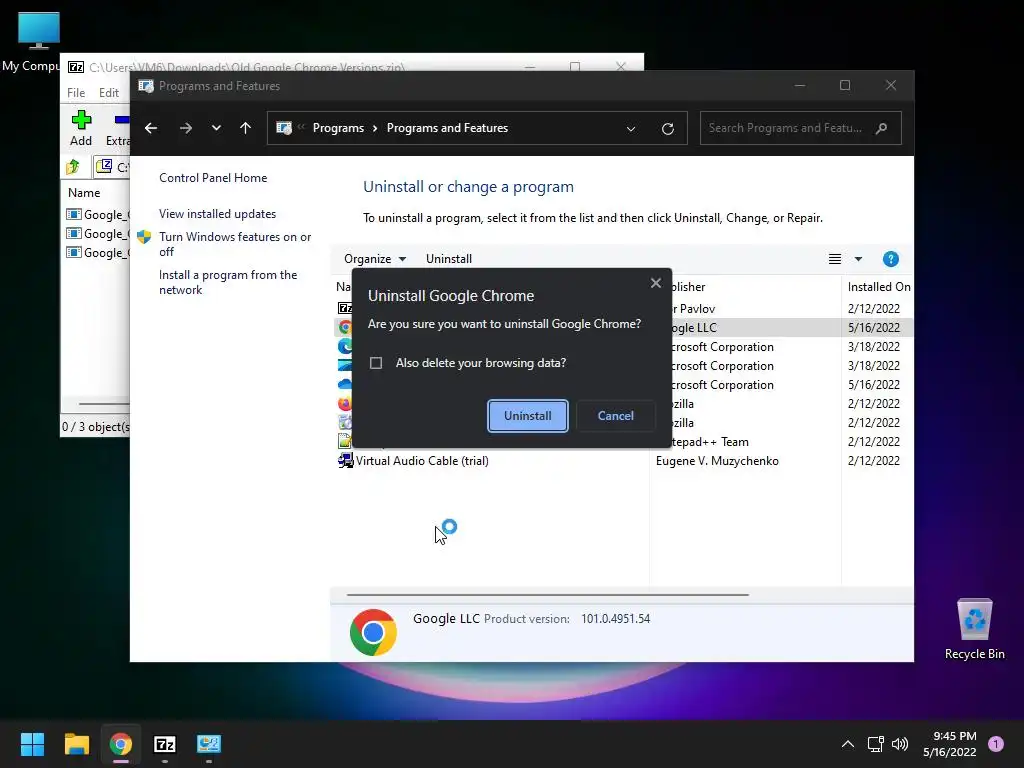1024x768 pixels.
Task: Click the 2/12/2022 date for Pavlov row
Action: pyautogui.click(x=874, y=309)
